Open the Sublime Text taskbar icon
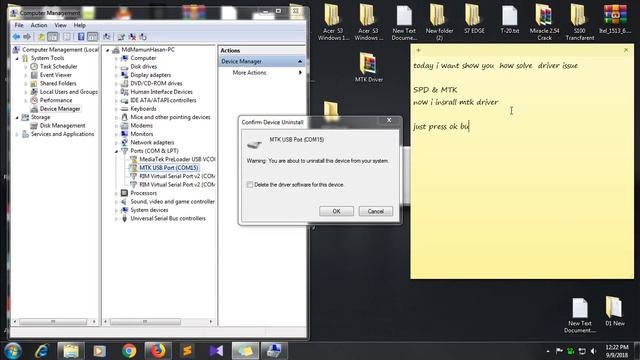Image resolution: width=640 pixels, height=360 pixels. pyautogui.click(x=187, y=351)
